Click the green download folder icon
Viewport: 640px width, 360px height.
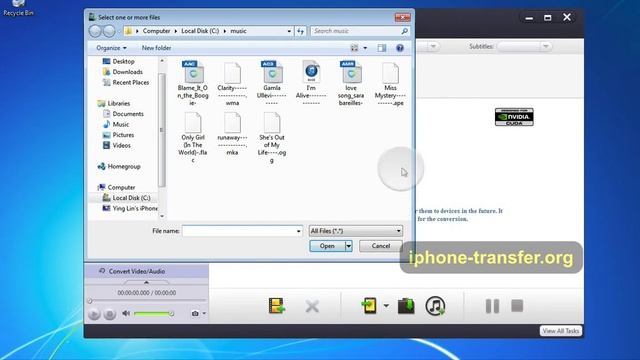(x=406, y=306)
